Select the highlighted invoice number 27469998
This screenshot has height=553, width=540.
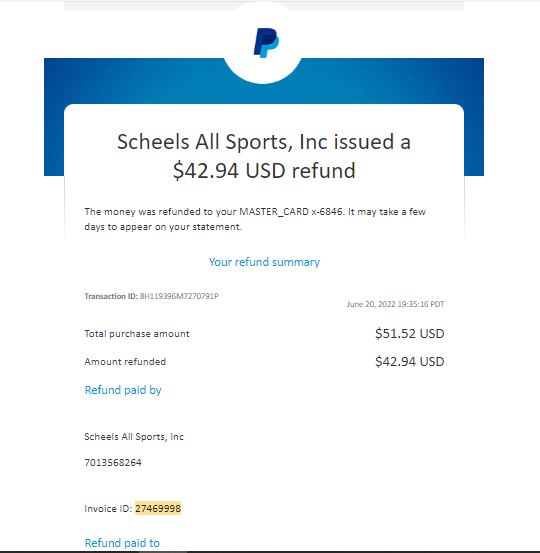click(158, 508)
